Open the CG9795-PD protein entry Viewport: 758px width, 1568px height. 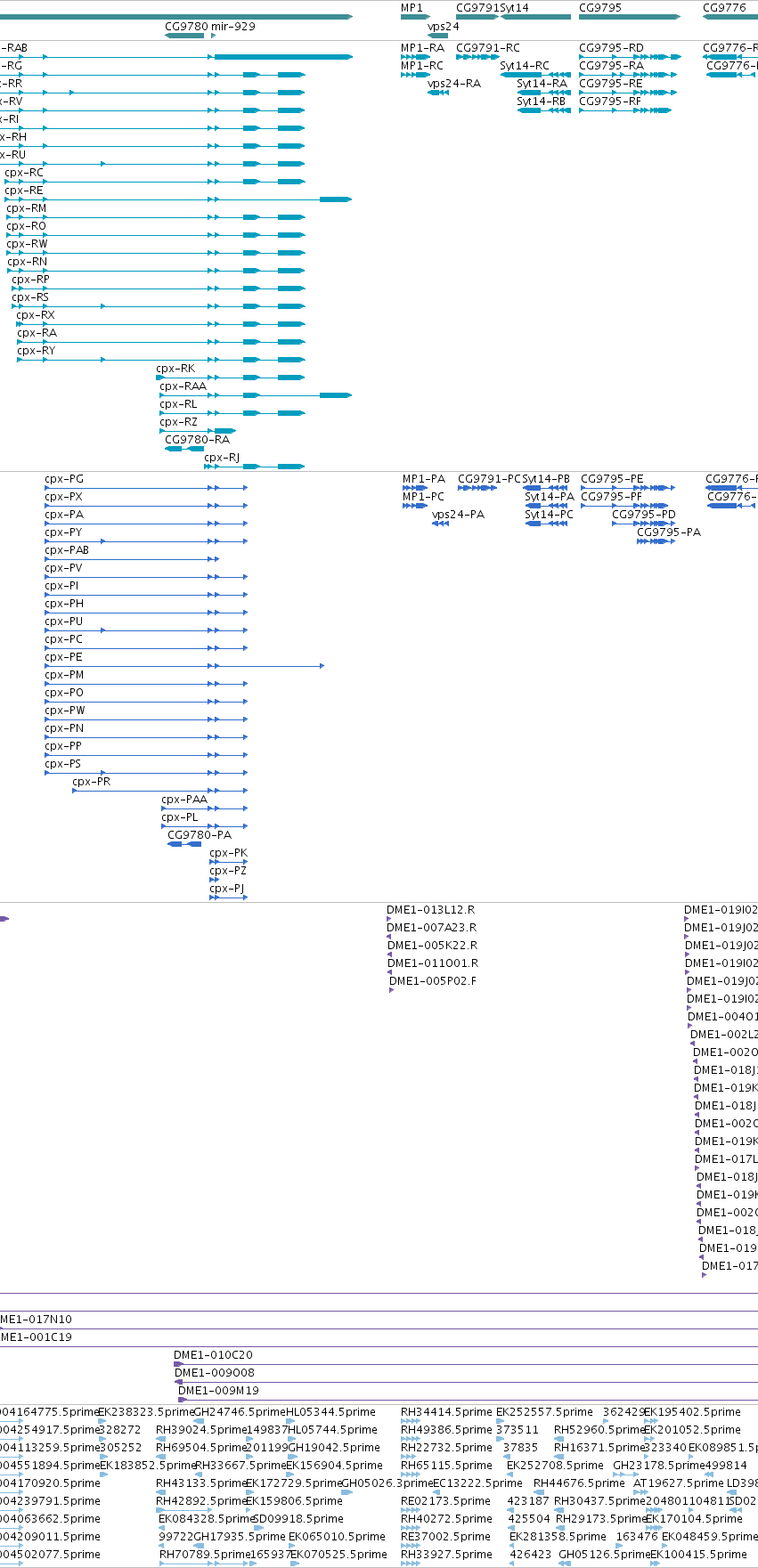[644, 515]
